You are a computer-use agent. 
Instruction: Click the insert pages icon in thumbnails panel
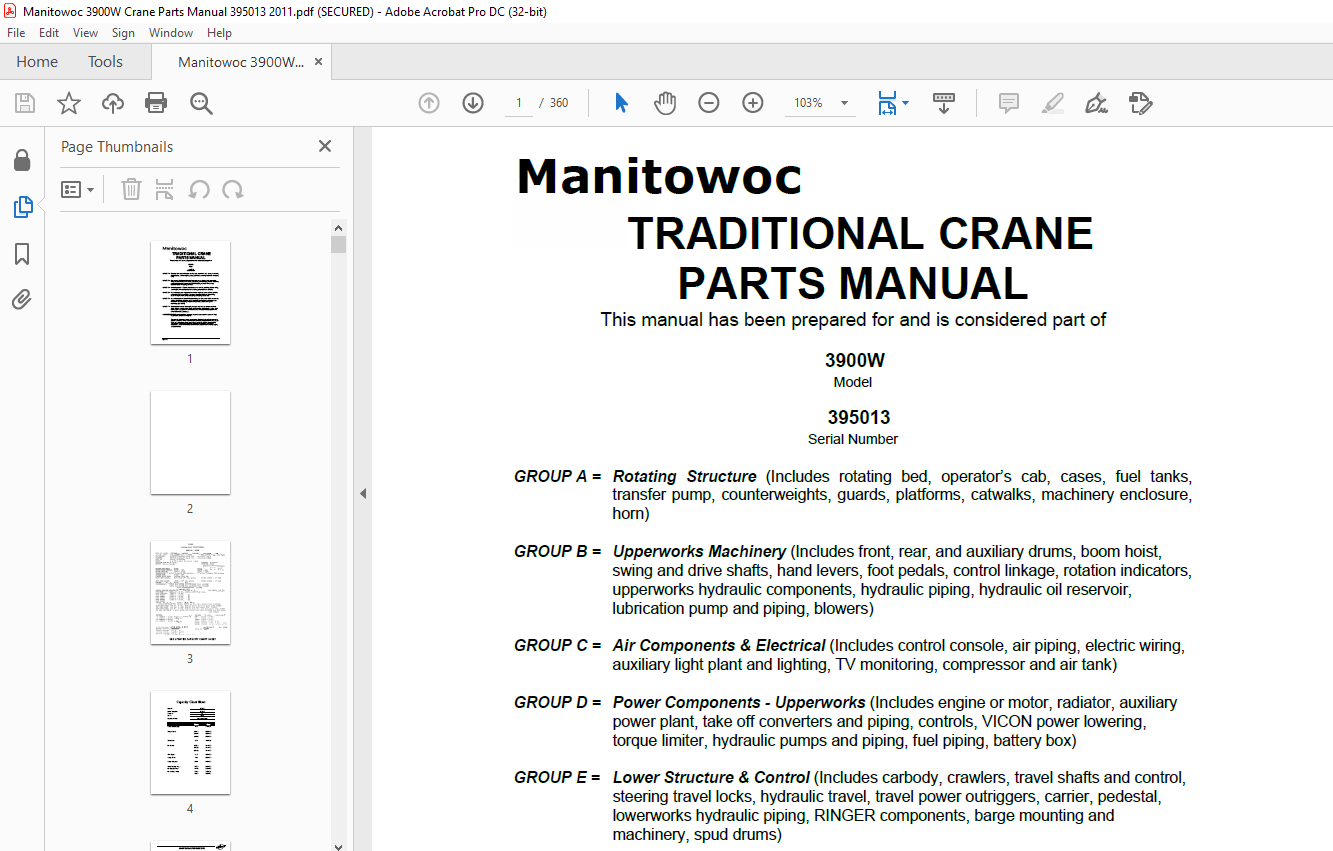(x=165, y=189)
